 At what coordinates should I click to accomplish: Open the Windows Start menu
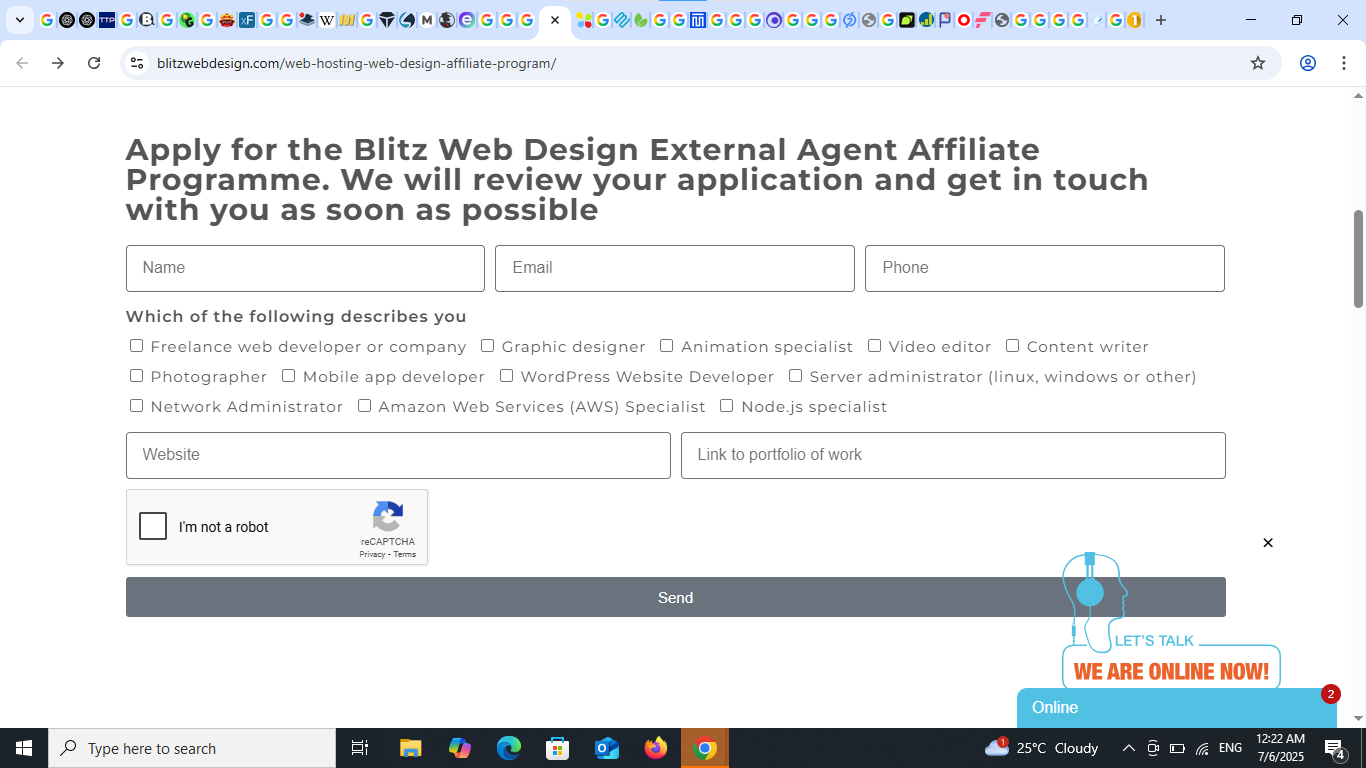[x=24, y=748]
